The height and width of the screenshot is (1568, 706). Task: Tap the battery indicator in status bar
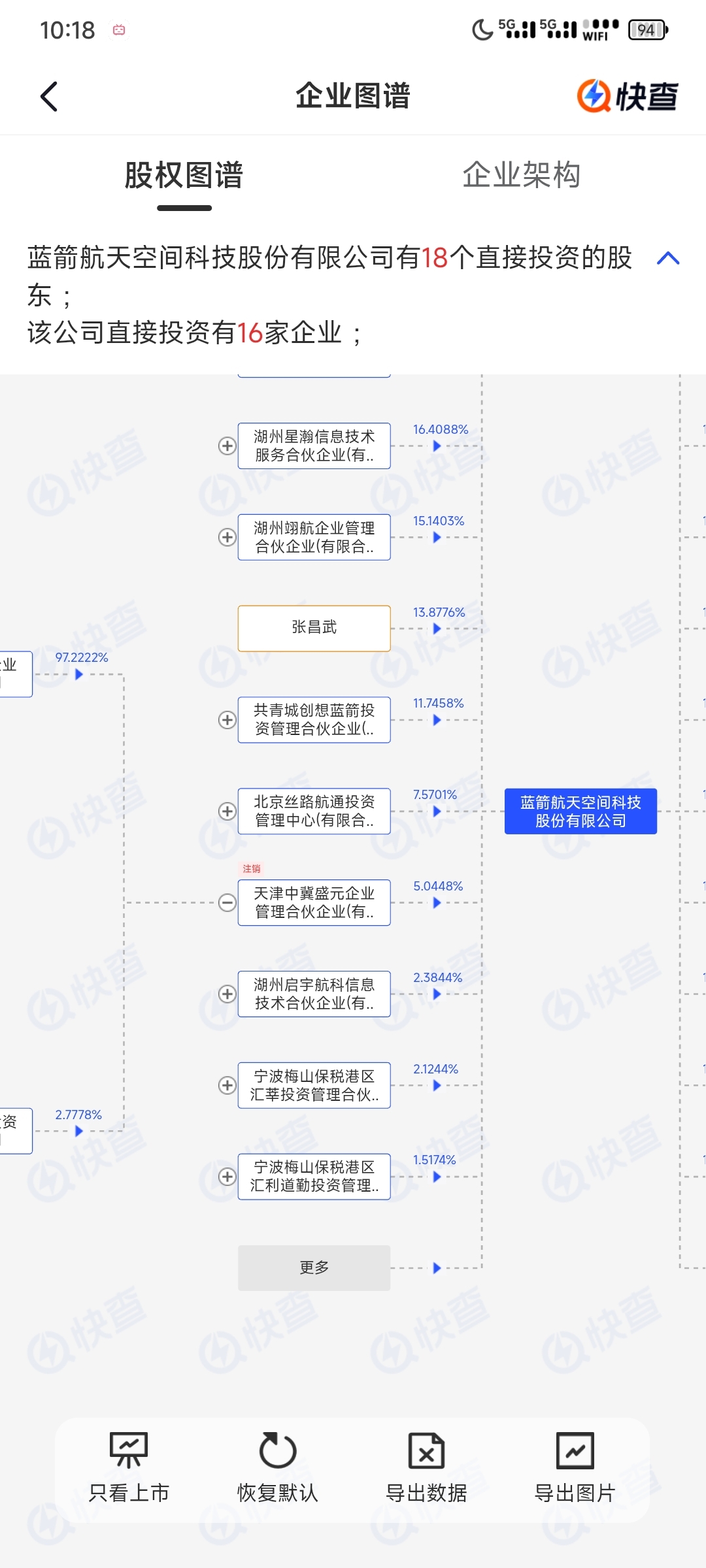pos(648,30)
